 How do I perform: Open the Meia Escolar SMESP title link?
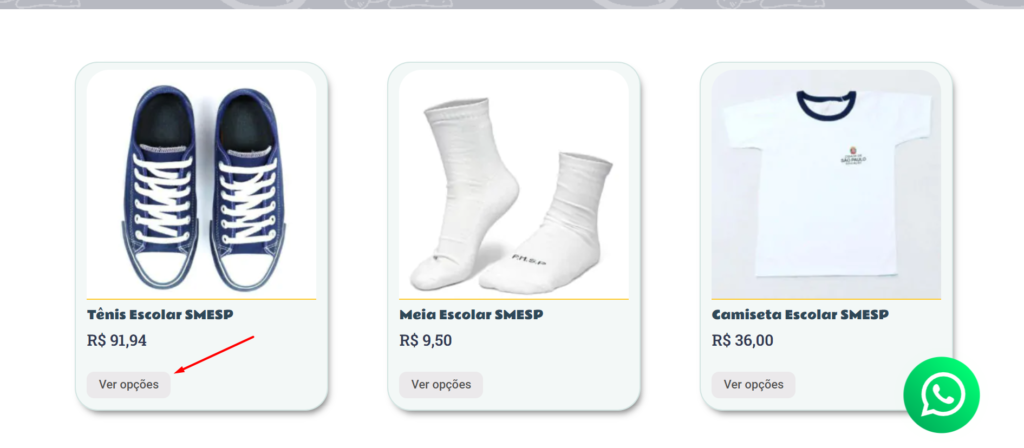471,315
